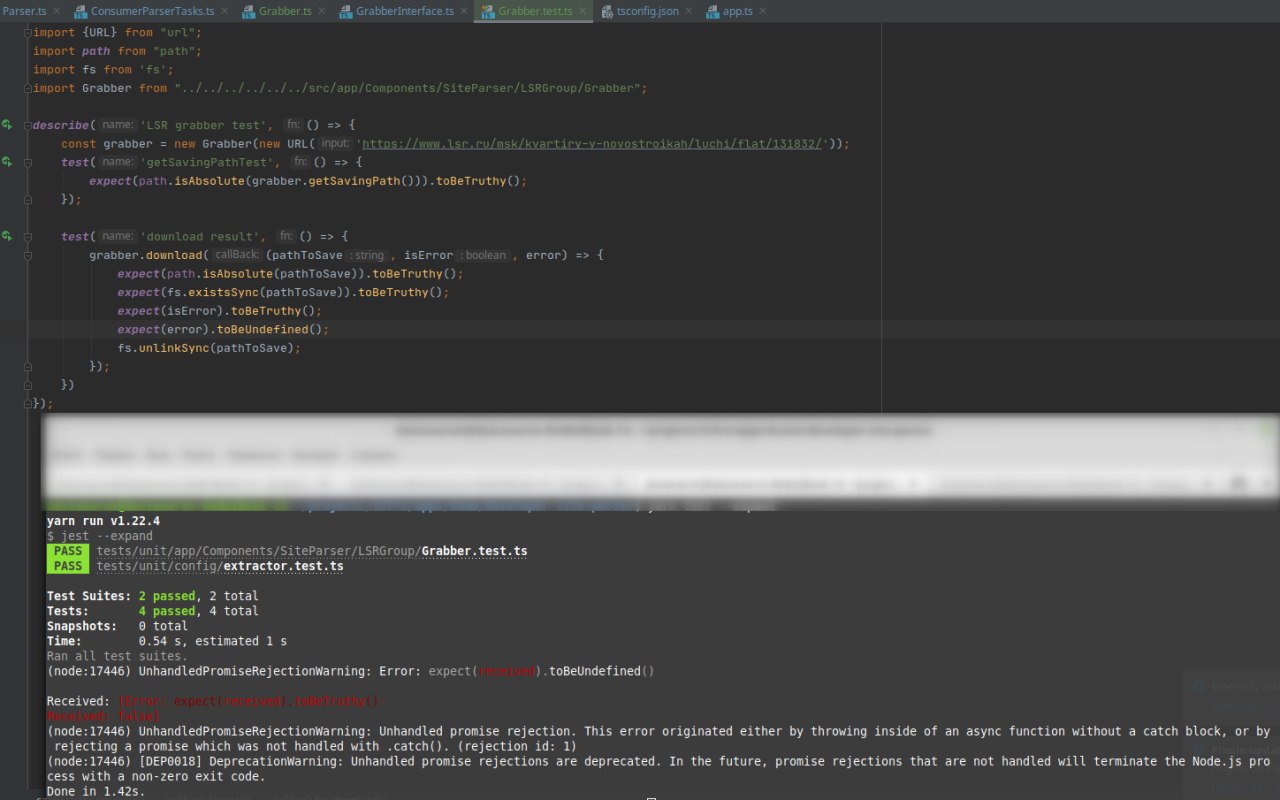This screenshot has width=1280, height=800.
Task: Place cursor on expect(error).toBeUndefined() line
Action: (223, 329)
